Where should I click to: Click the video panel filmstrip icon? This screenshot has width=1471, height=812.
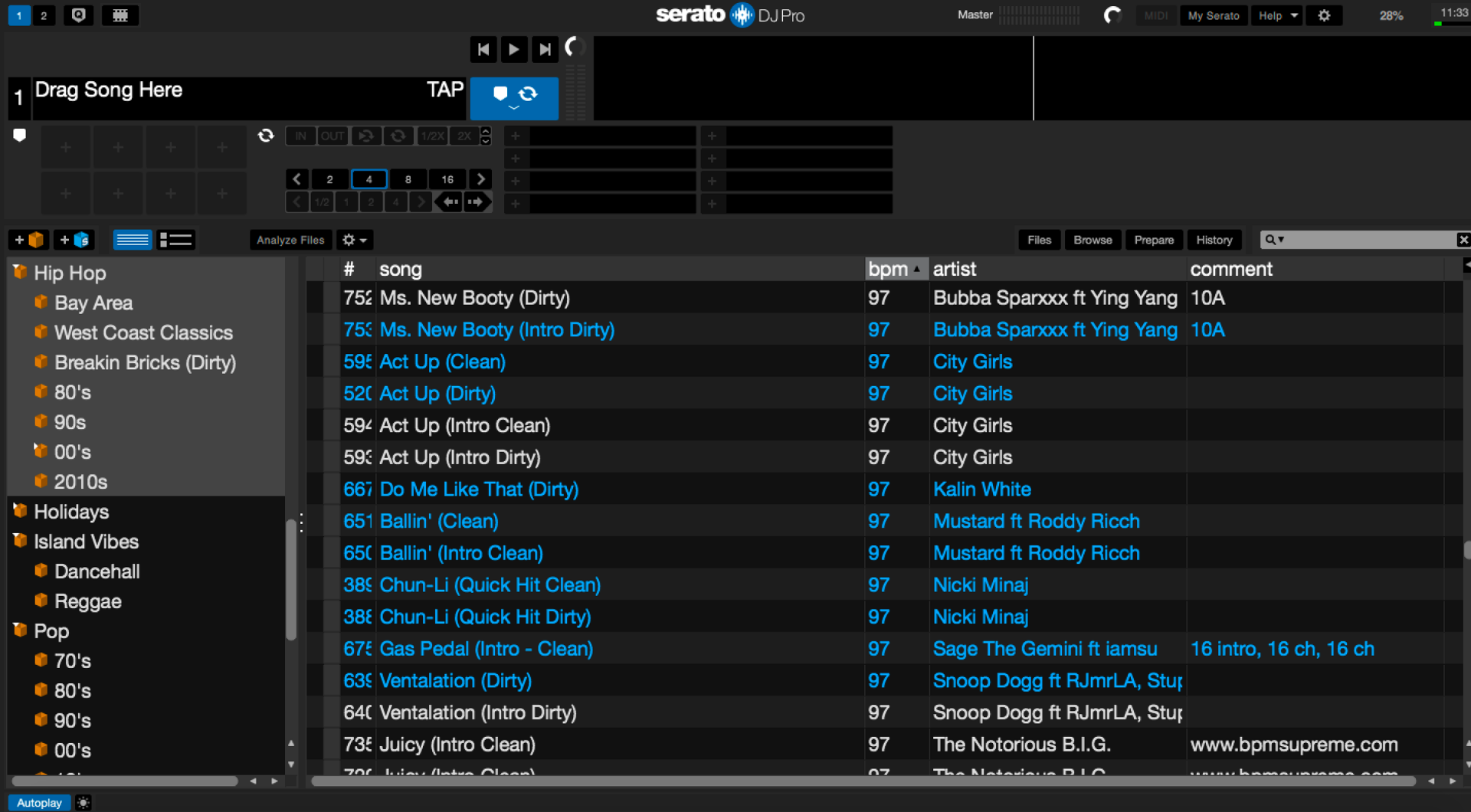tap(120, 15)
